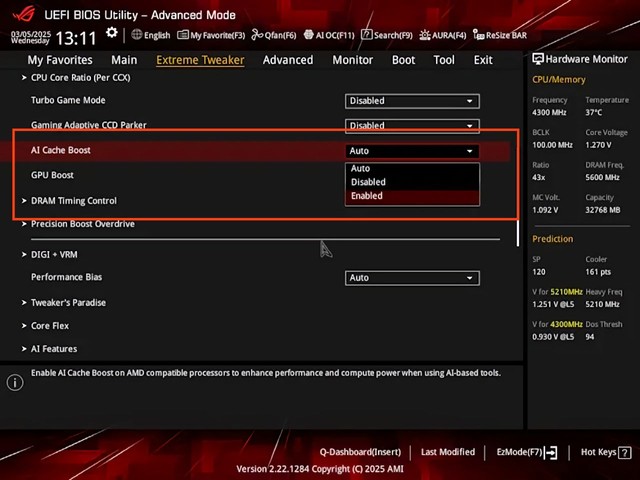This screenshot has width=640, height=480.
Task: Click the 4300 MHz frequency value
Action: pyautogui.click(x=549, y=112)
